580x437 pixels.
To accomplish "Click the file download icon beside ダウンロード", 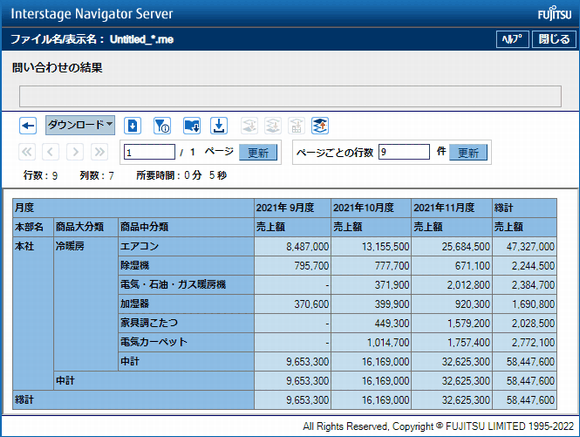I will click(x=132, y=126).
